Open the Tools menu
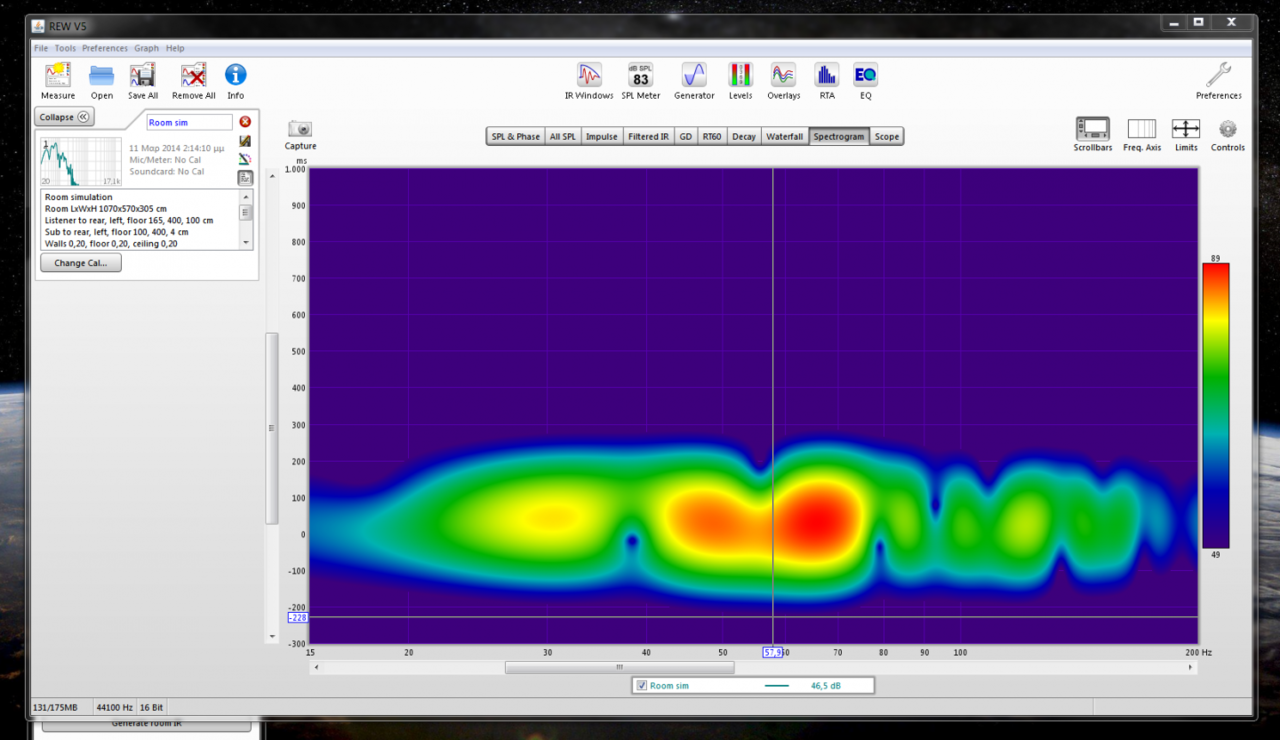The height and width of the screenshot is (740, 1280). (65, 48)
